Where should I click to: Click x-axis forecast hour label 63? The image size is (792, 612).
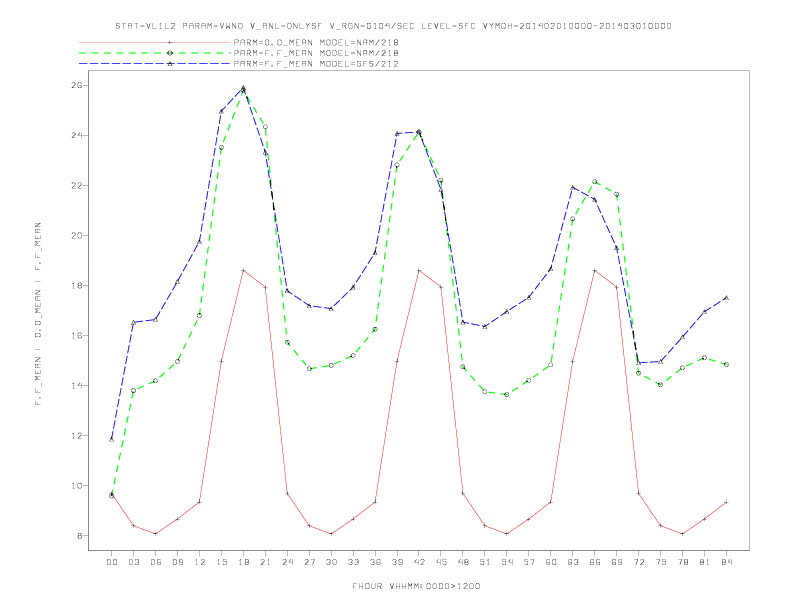(573, 562)
